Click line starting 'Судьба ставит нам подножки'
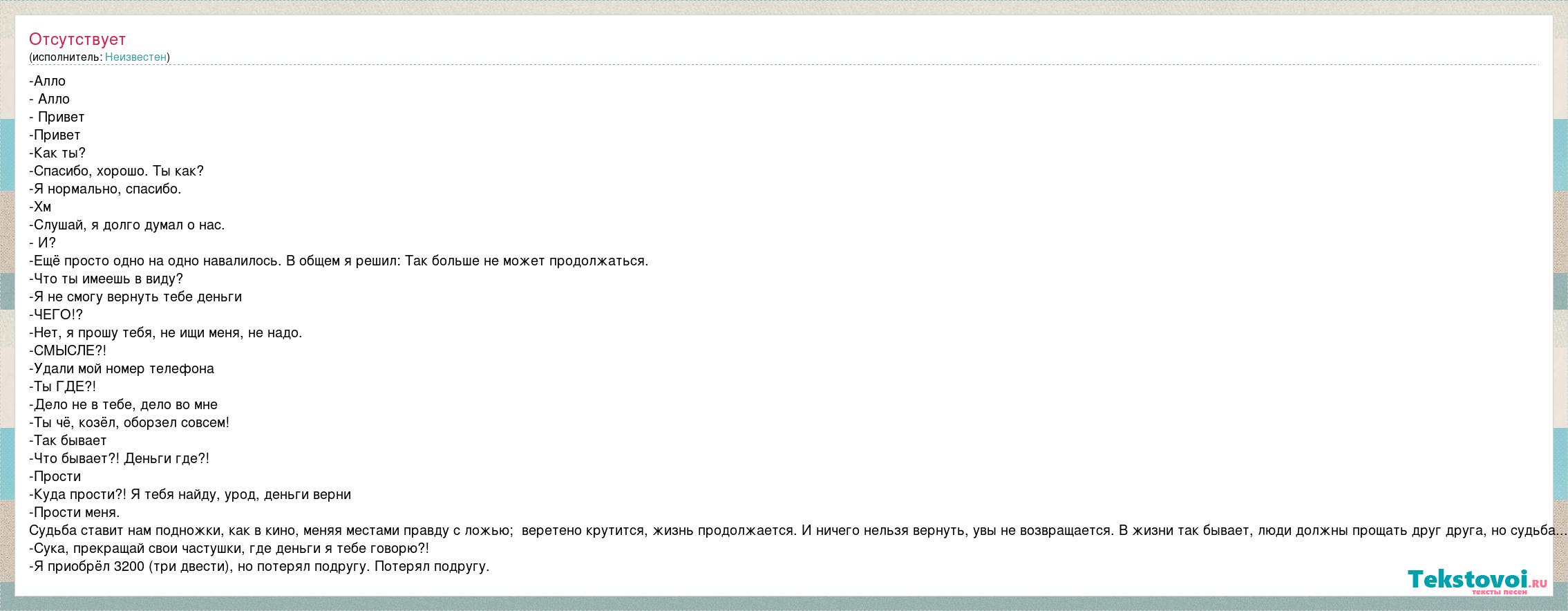Screen dimensions: 1568x611 [798, 530]
